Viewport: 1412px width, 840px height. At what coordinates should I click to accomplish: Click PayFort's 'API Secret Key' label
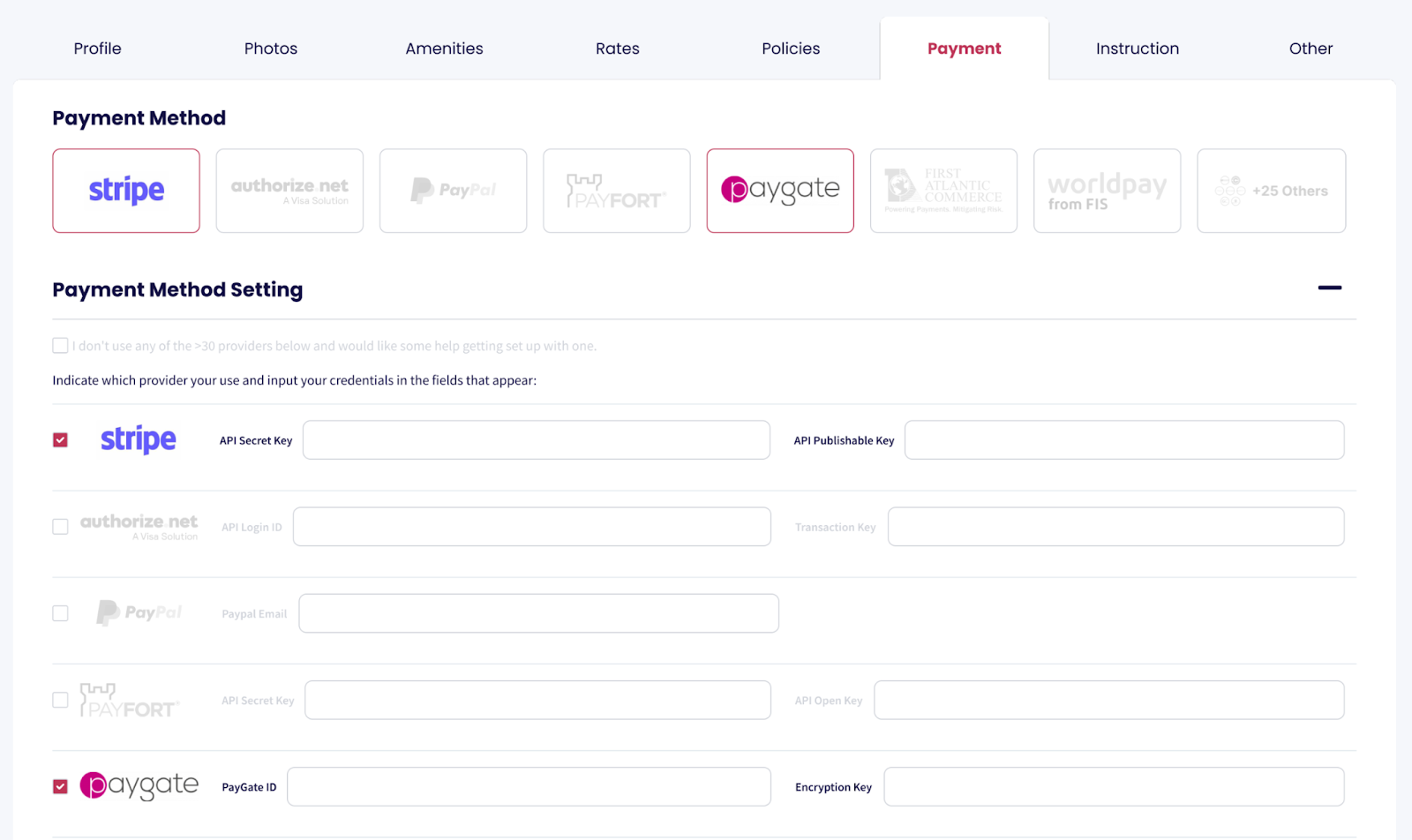click(258, 701)
